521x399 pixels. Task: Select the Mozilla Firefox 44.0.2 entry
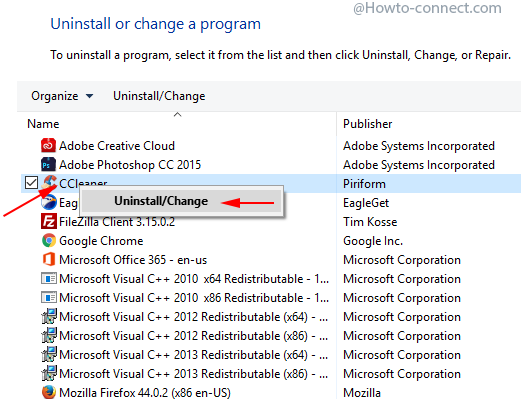145,393
